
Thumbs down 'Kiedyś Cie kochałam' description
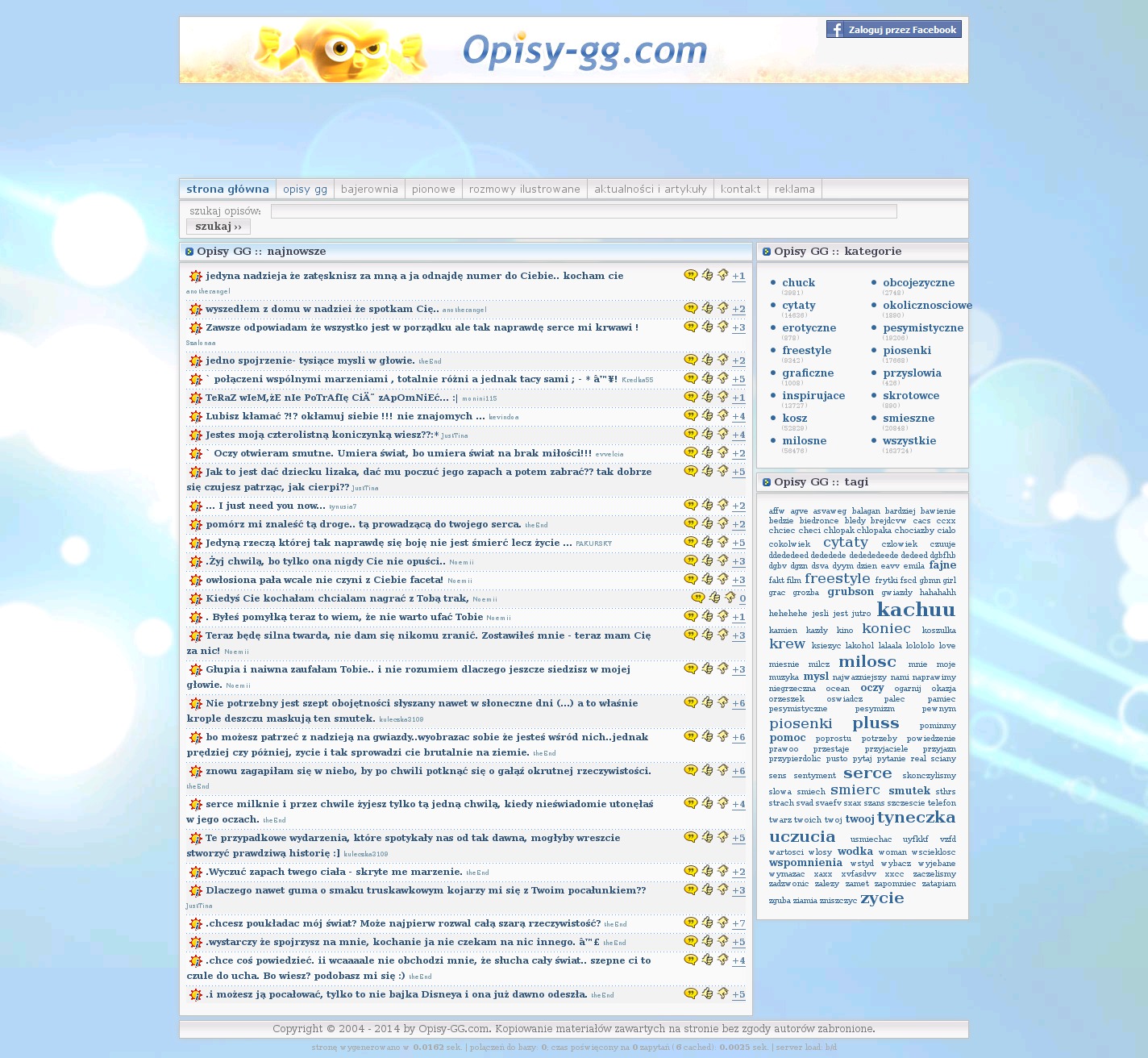tap(730, 598)
